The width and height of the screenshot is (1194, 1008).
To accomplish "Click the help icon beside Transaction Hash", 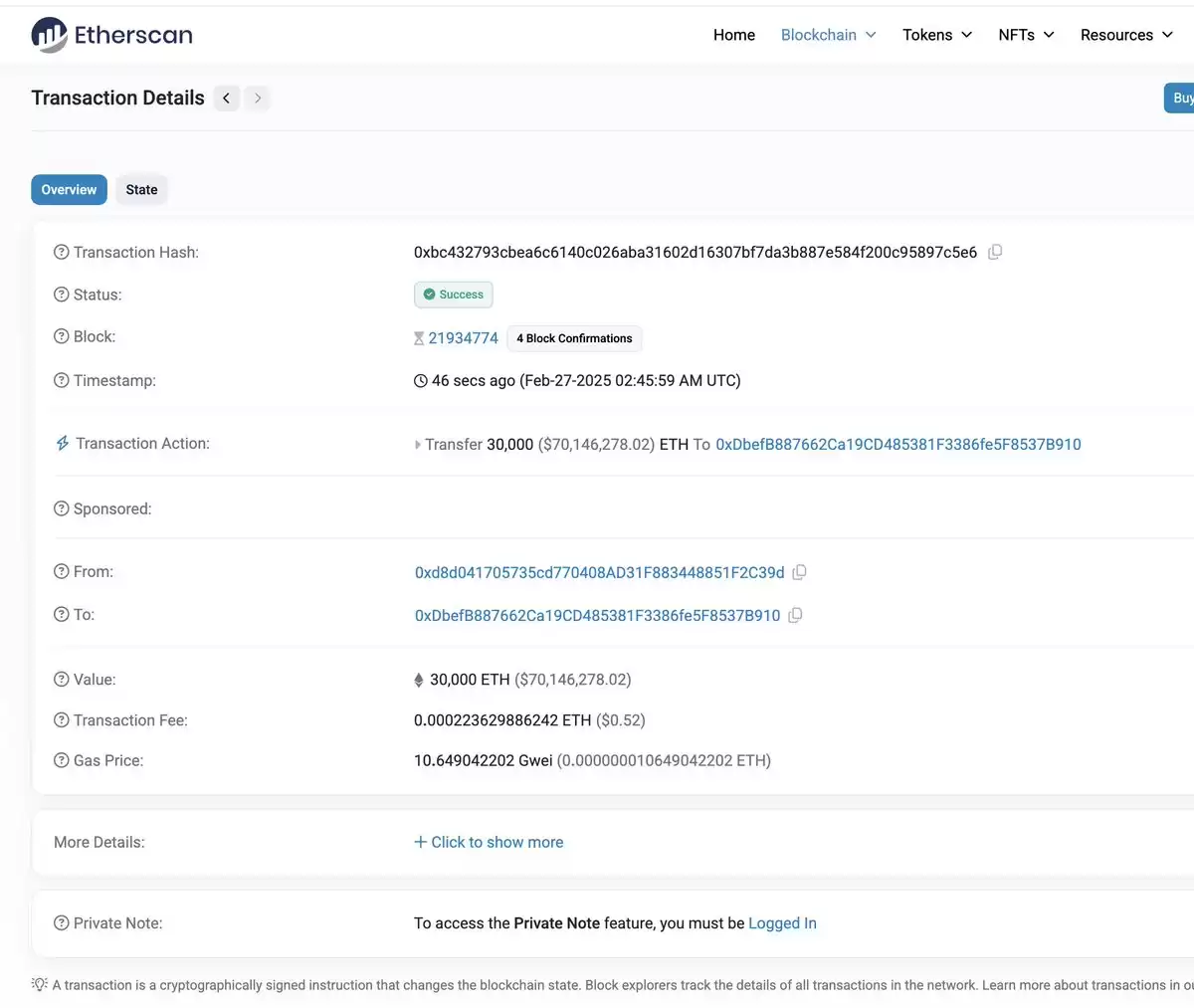I will (62, 252).
